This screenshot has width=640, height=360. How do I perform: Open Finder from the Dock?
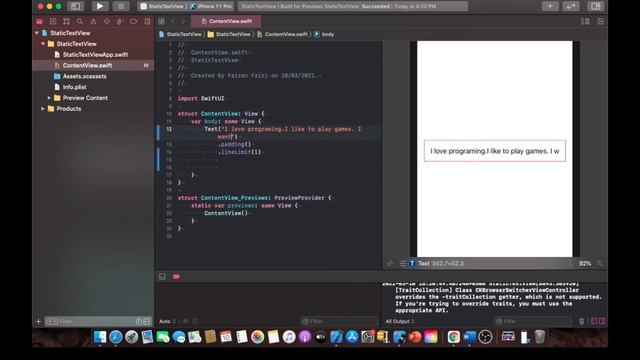coord(100,337)
